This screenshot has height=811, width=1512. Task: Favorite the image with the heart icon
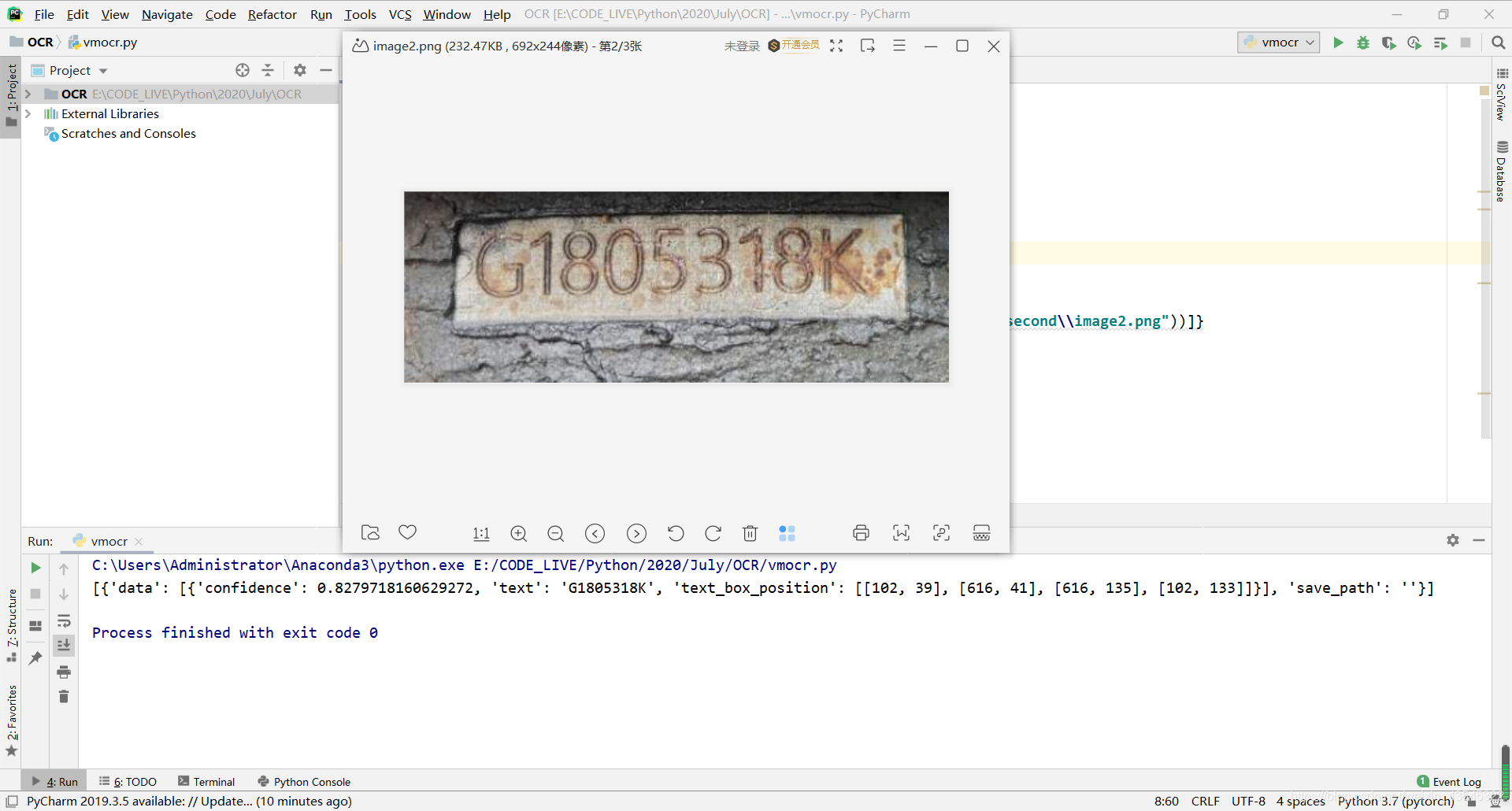407,532
